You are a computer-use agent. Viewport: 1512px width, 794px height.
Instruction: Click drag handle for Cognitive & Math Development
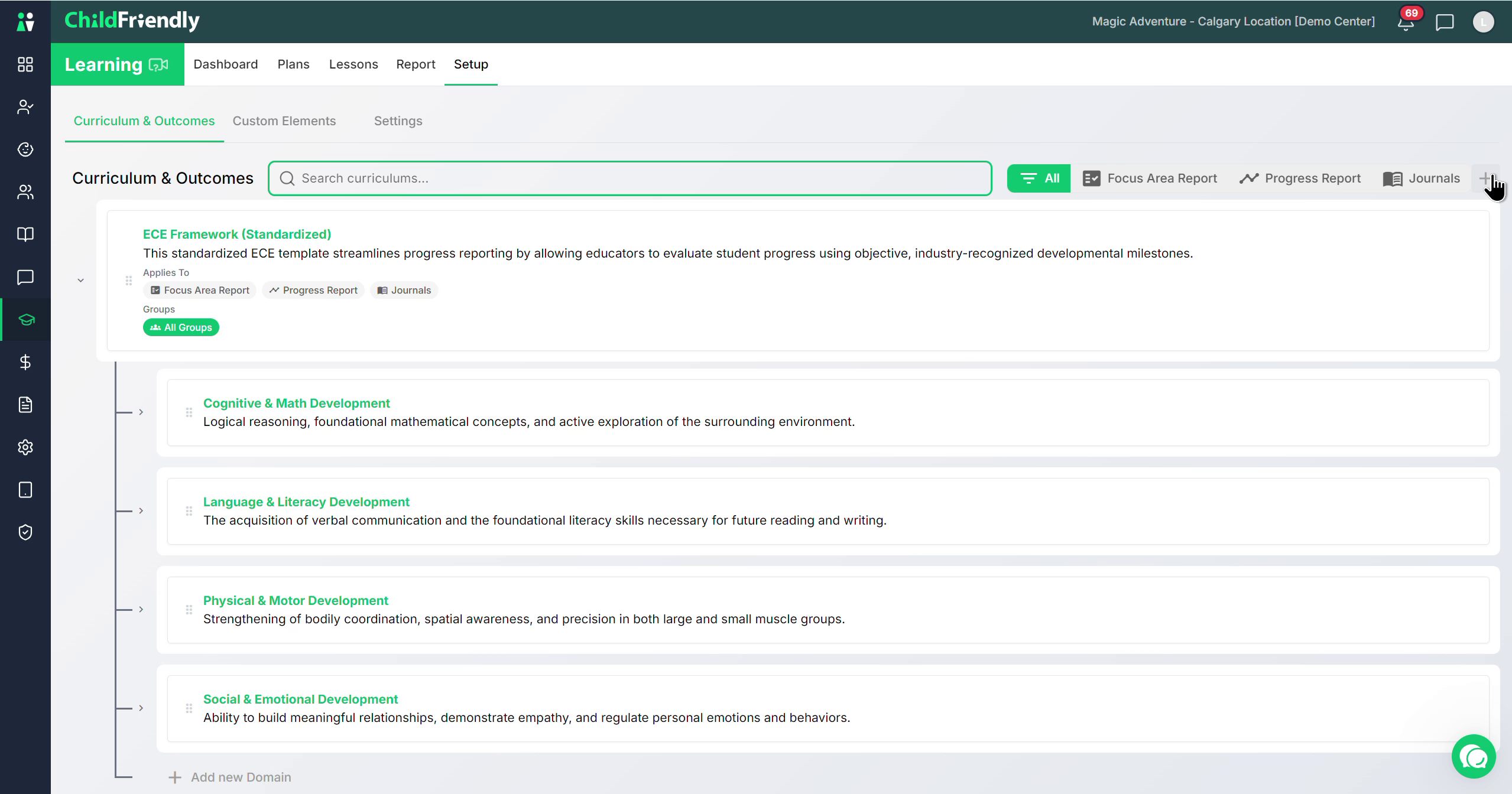coord(189,412)
